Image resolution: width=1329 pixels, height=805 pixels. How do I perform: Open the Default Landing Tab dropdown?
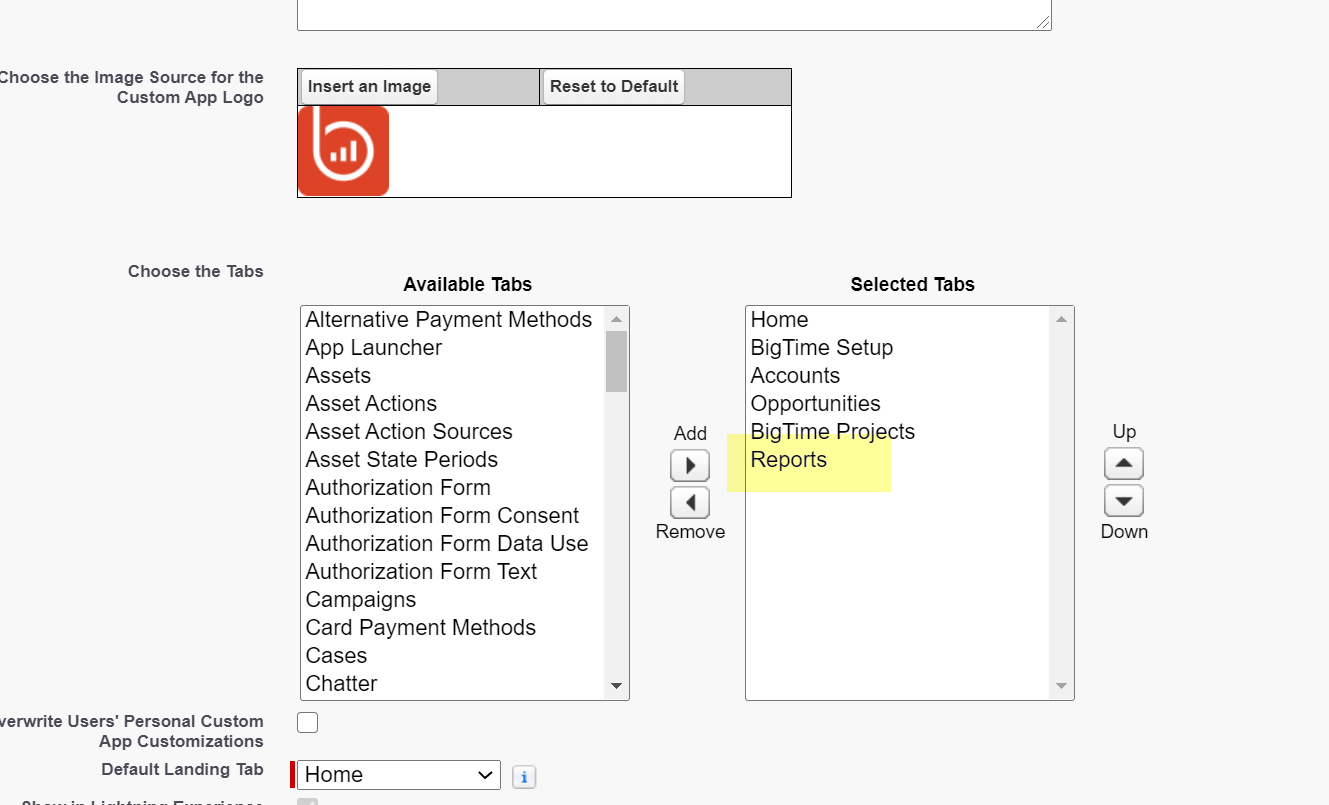(399, 775)
